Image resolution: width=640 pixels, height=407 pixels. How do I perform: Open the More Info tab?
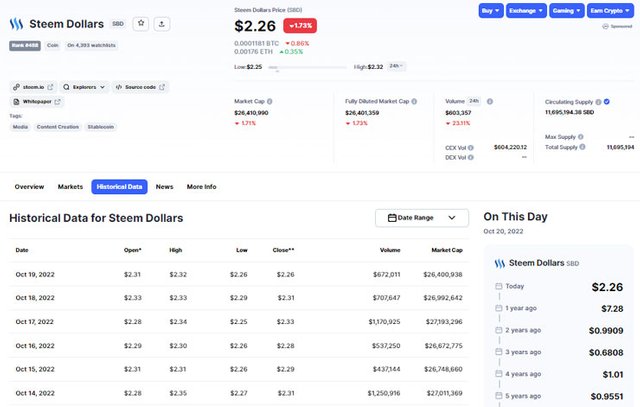click(x=202, y=187)
